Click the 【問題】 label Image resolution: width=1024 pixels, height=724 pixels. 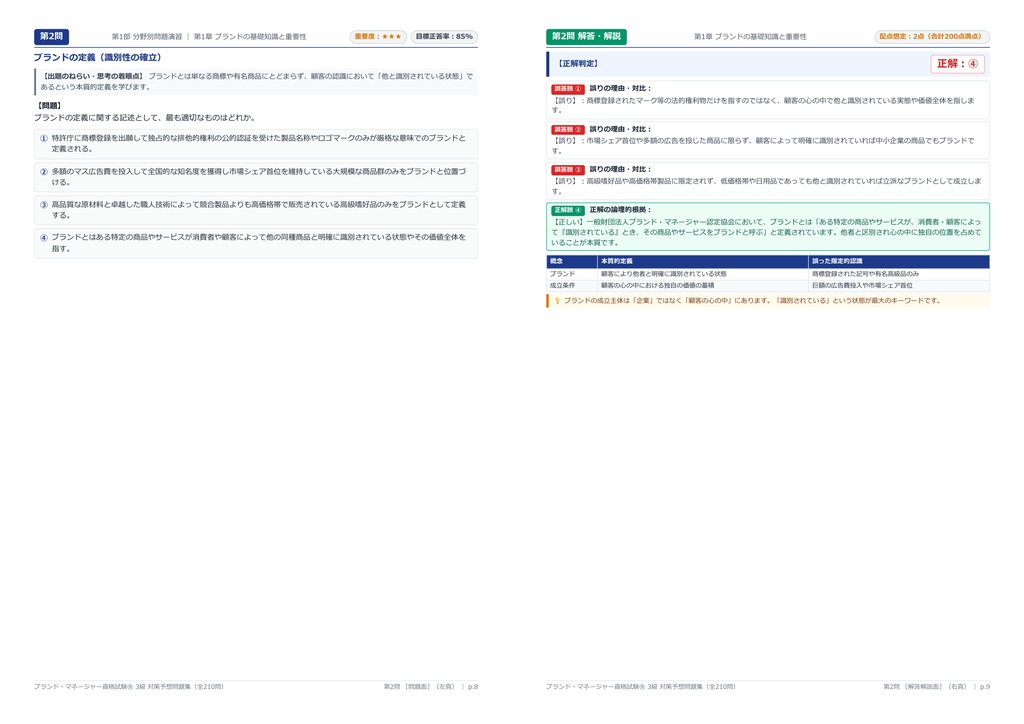click(x=49, y=106)
